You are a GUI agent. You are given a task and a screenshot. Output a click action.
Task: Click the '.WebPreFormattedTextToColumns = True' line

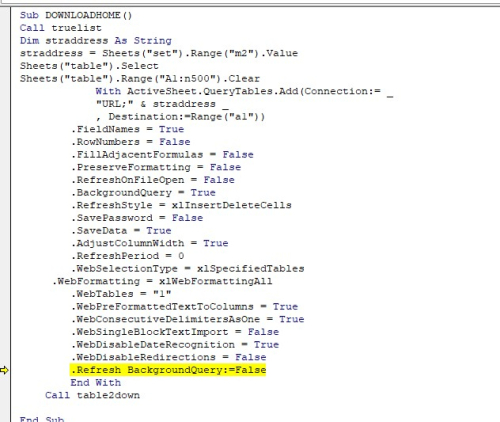click(x=185, y=307)
